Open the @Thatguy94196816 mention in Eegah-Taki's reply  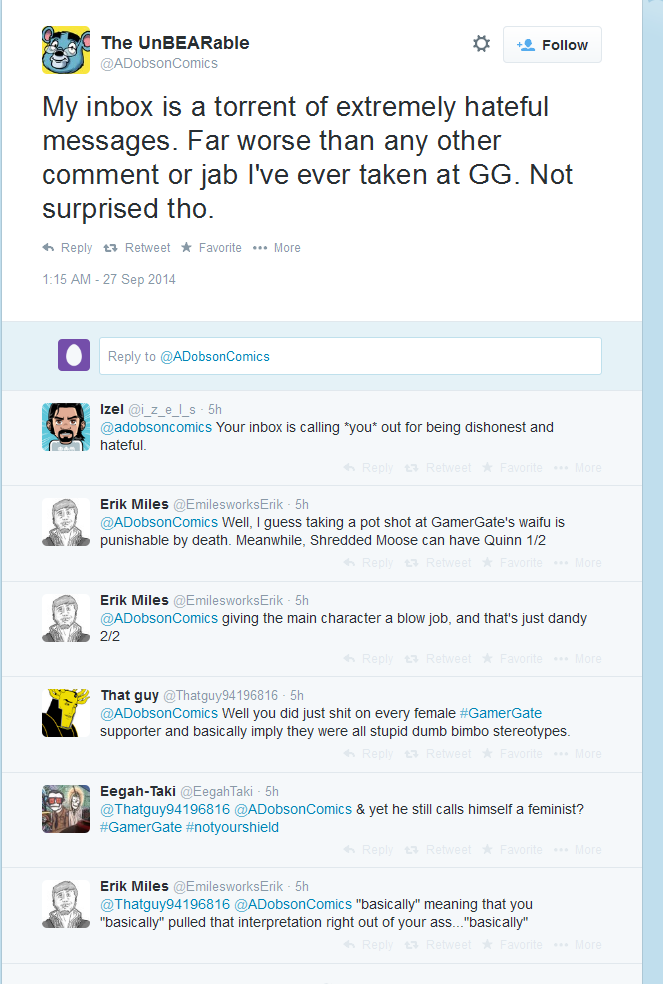(x=165, y=810)
